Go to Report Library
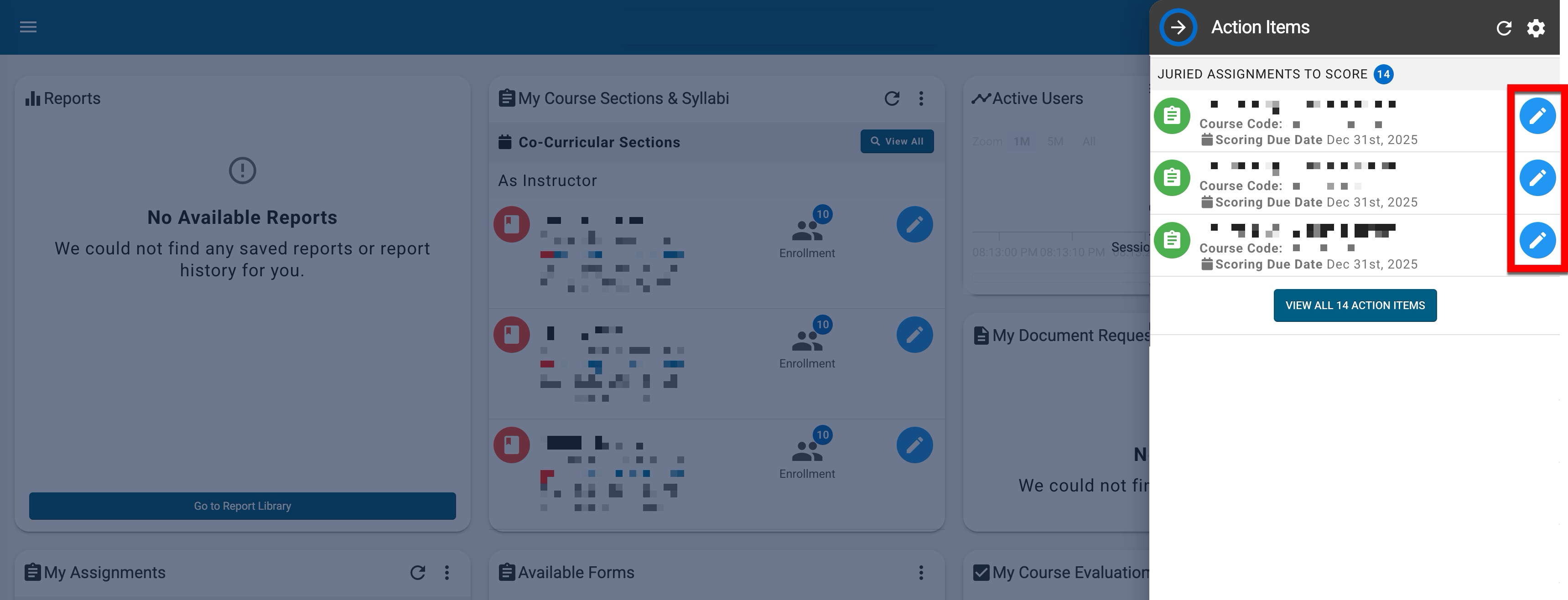 point(242,506)
